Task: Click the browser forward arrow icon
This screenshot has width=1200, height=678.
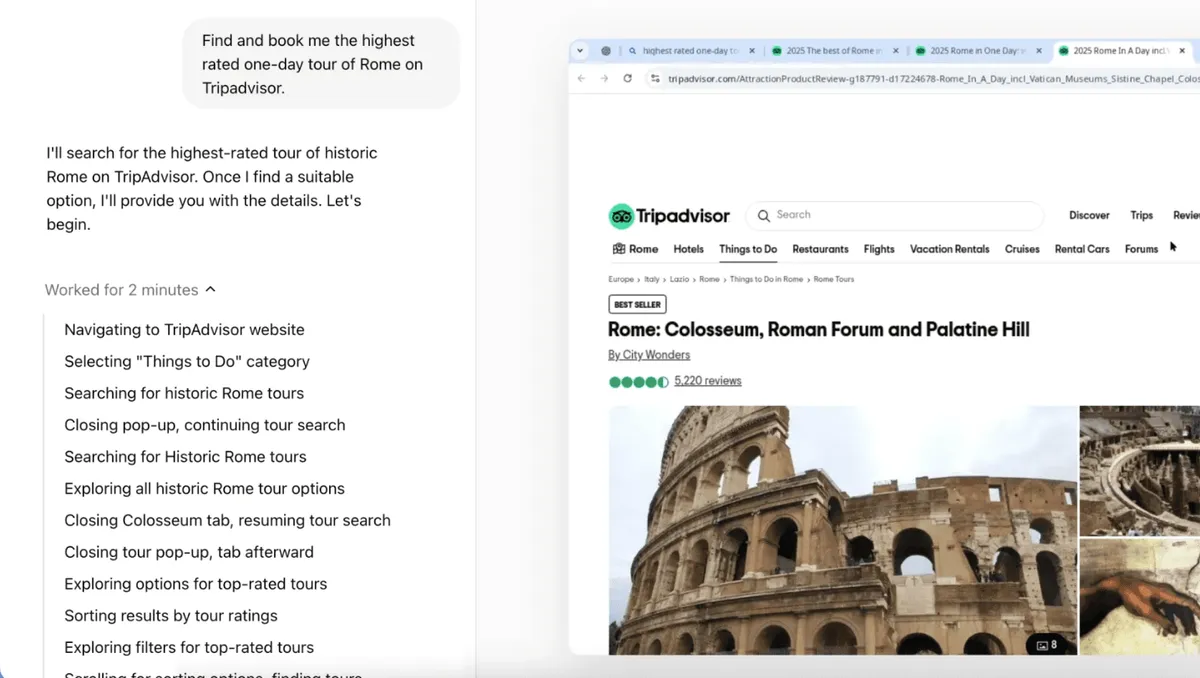Action: (x=603, y=78)
